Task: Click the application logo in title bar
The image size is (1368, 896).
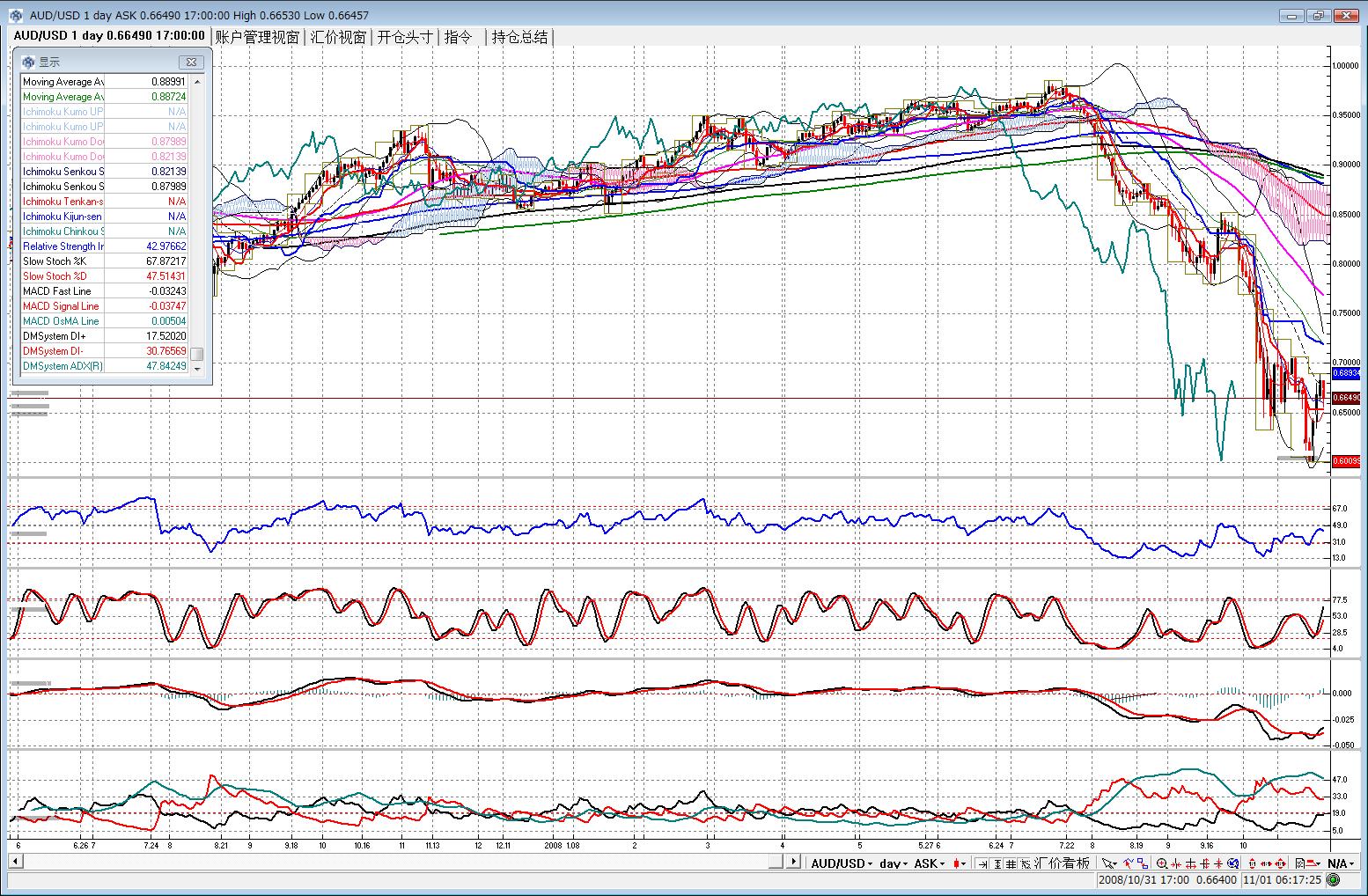Action: click(x=15, y=15)
